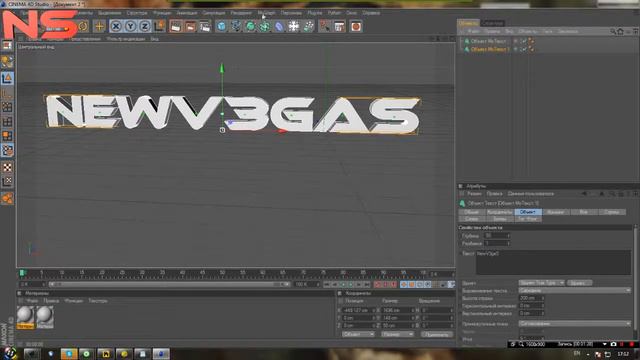
Task: Select the orange Rotate tool icon
Action: pos(83,27)
